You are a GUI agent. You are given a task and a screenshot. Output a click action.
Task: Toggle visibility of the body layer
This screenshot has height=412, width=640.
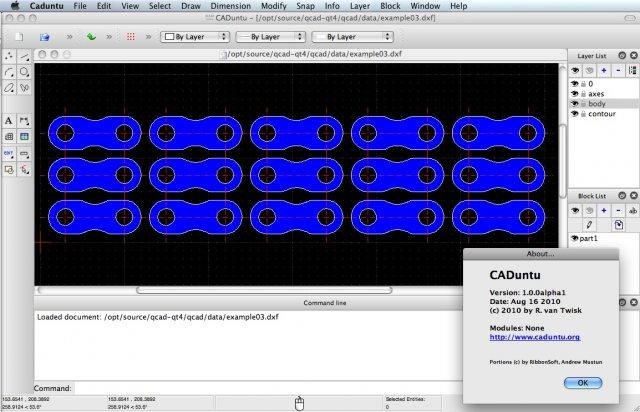(x=575, y=104)
